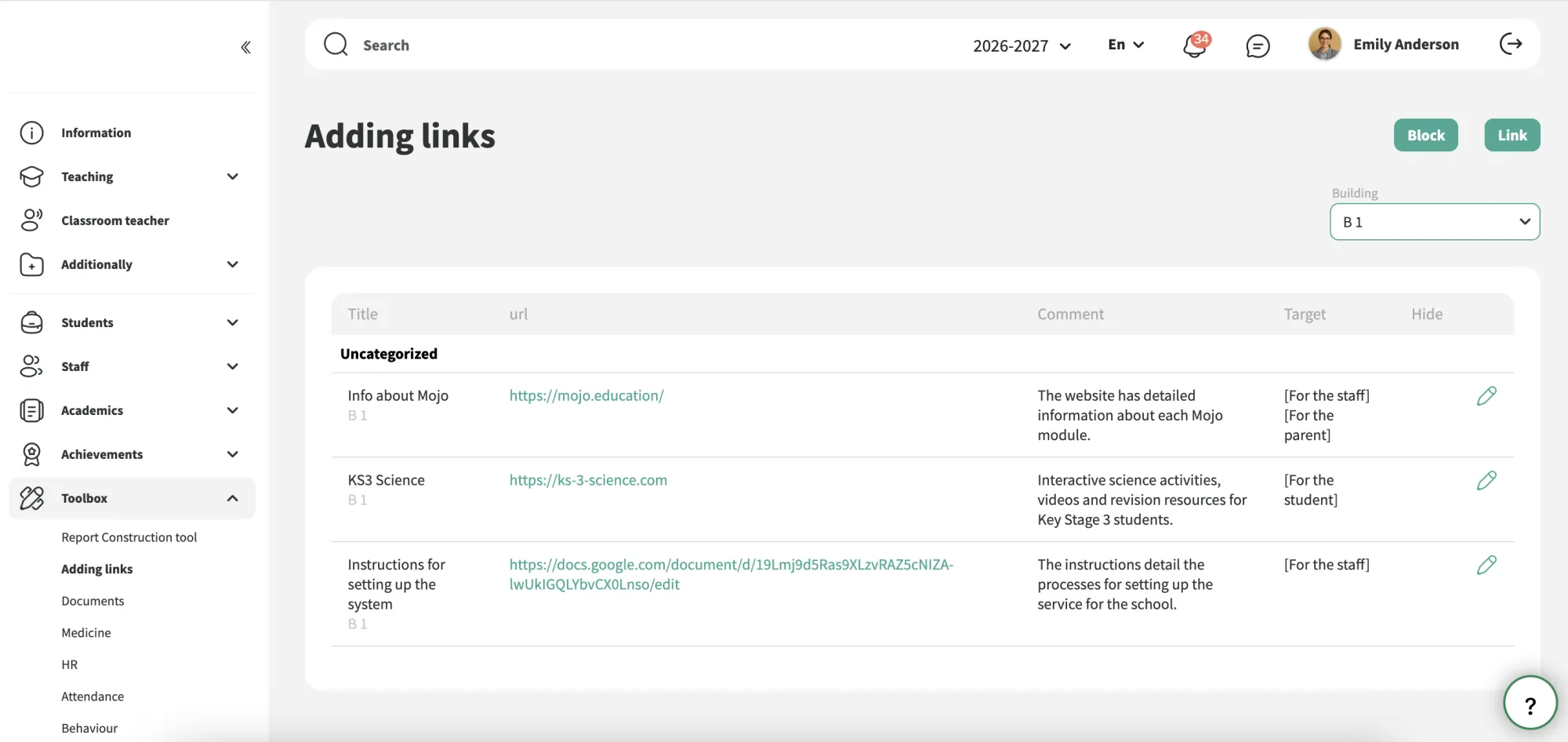Select Attendance in the Toolbox submenu
Image resolution: width=1568 pixels, height=742 pixels.
tap(93, 697)
